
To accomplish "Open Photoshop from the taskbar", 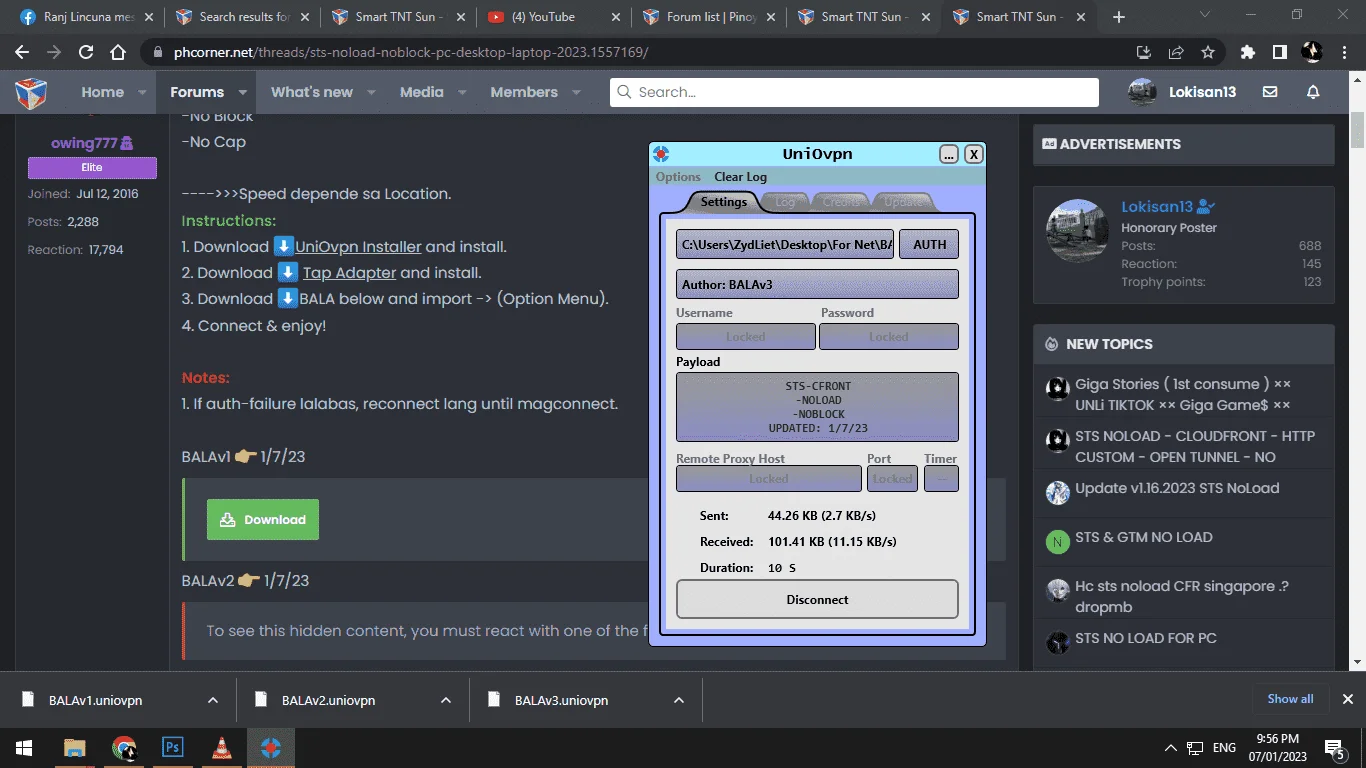I will [173, 748].
